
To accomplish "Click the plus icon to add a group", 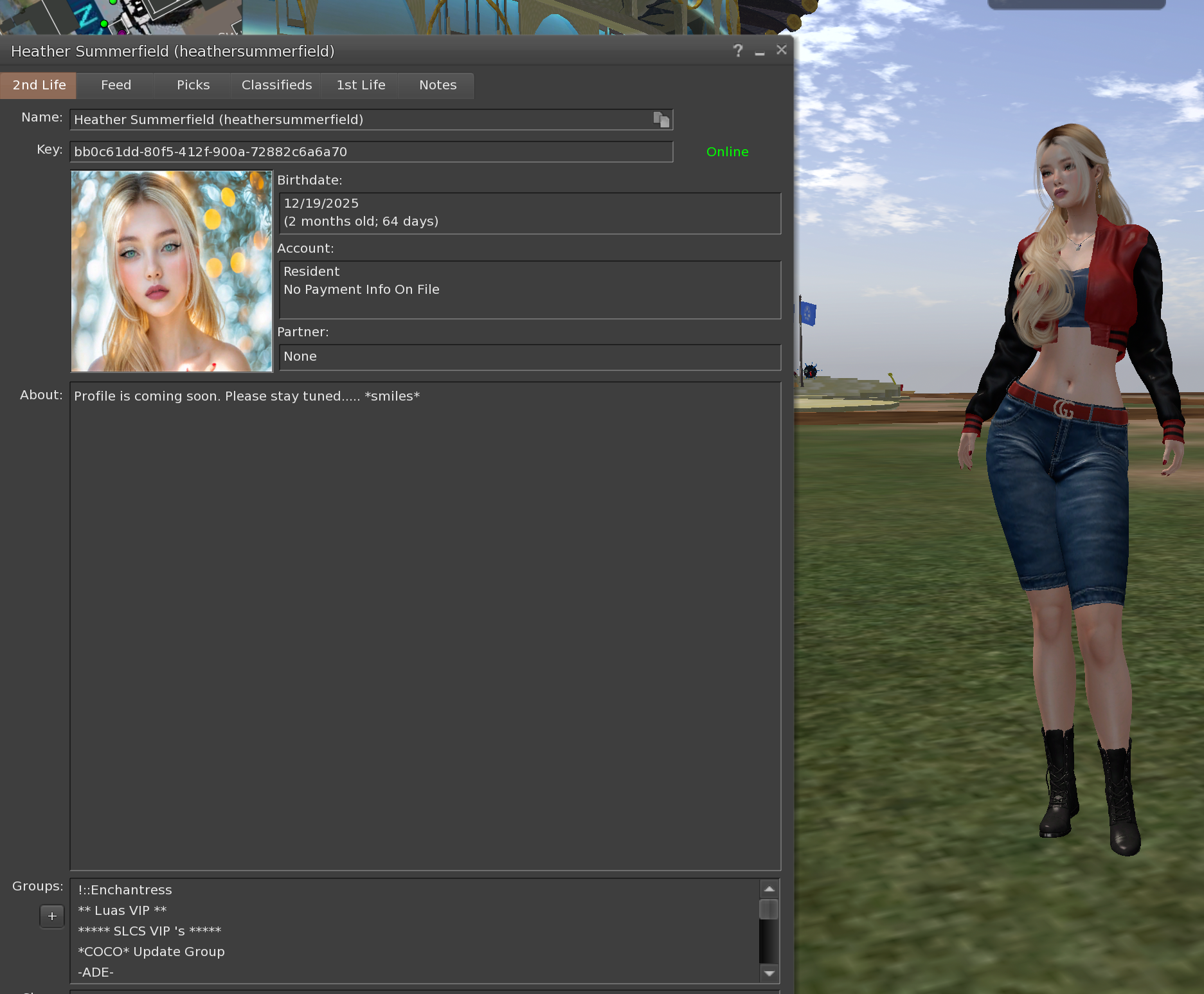I will click(x=51, y=916).
